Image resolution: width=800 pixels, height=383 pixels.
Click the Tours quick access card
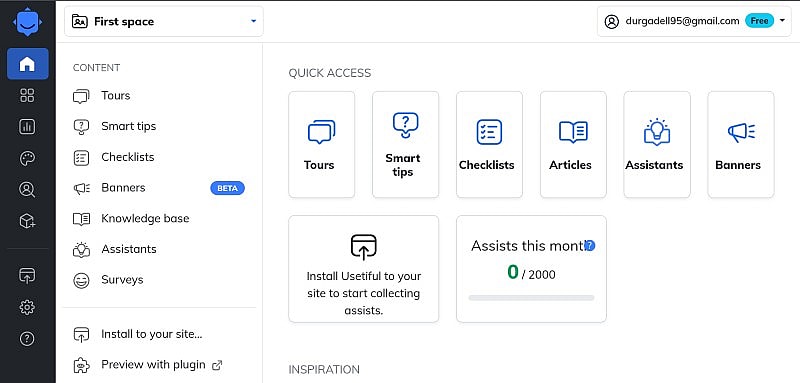[321, 144]
